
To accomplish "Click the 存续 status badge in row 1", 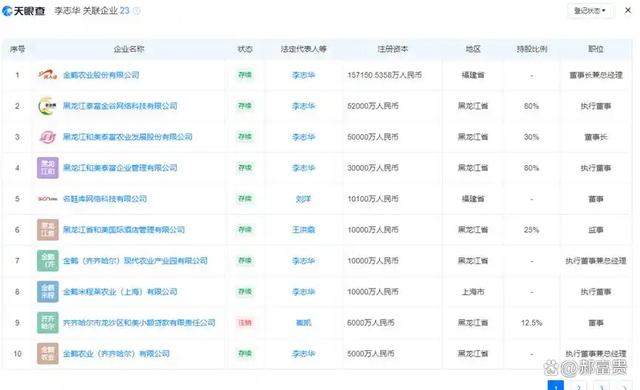I will pyautogui.click(x=245, y=75).
